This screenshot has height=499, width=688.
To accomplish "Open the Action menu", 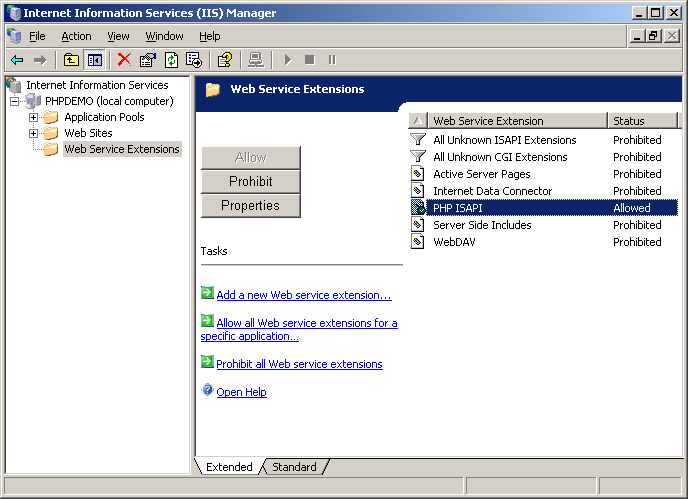I will (x=76, y=36).
